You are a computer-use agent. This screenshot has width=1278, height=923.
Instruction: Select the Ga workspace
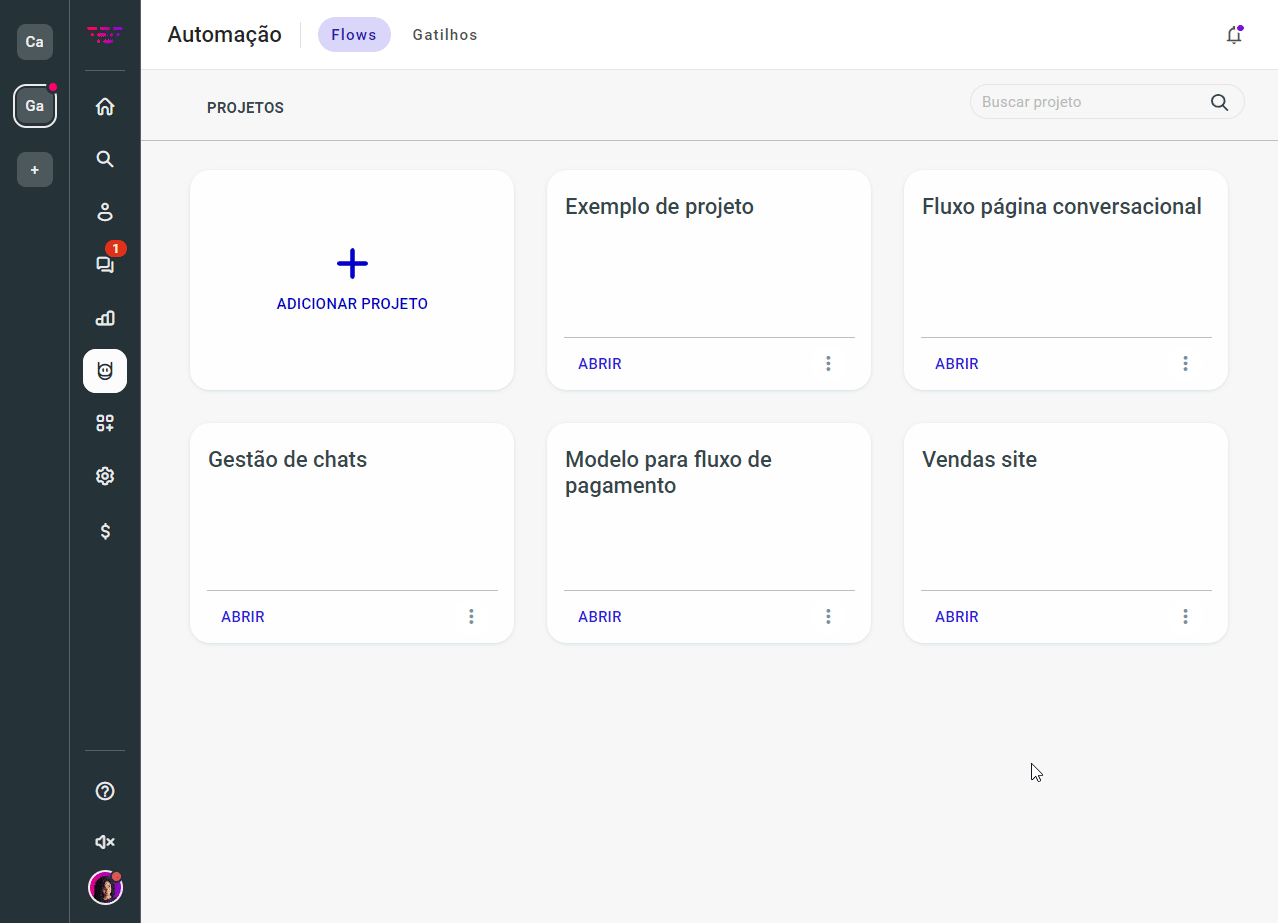tap(35, 106)
